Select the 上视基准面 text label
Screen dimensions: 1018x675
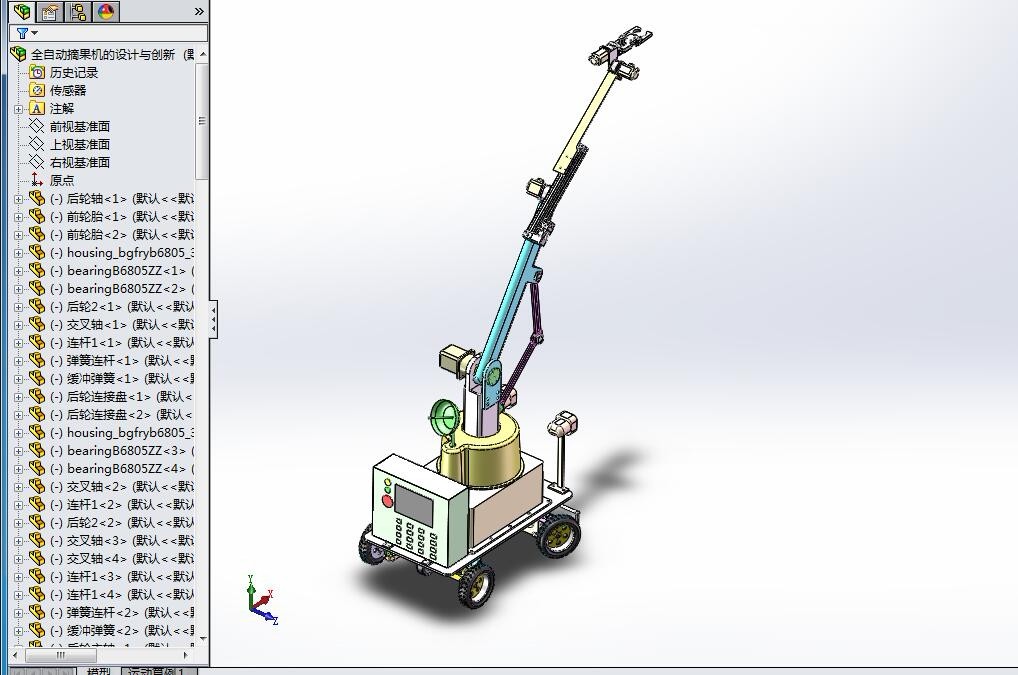point(80,144)
